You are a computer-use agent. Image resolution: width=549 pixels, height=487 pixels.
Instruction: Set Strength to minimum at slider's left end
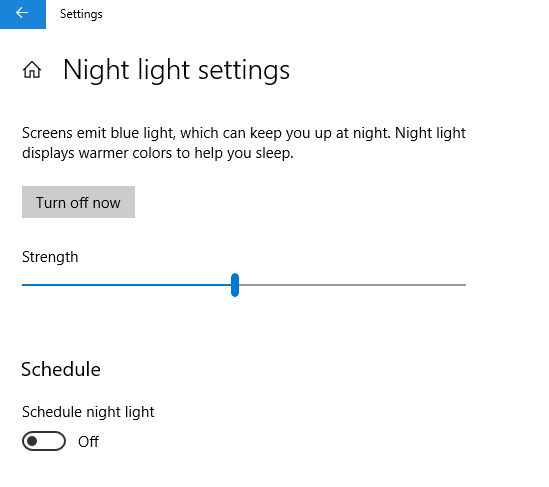[23, 285]
